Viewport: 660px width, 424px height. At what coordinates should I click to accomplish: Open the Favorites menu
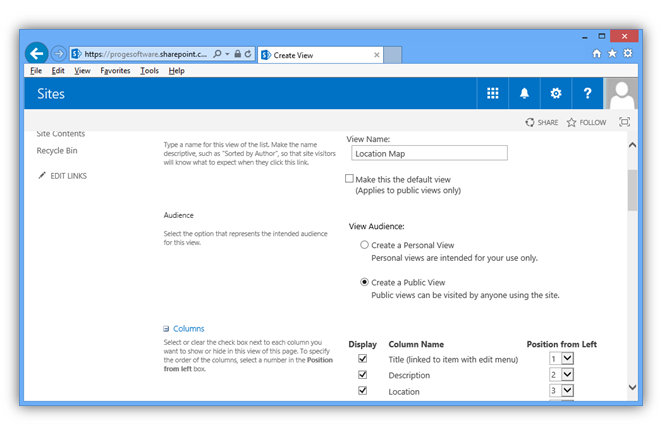coord(115,71)
